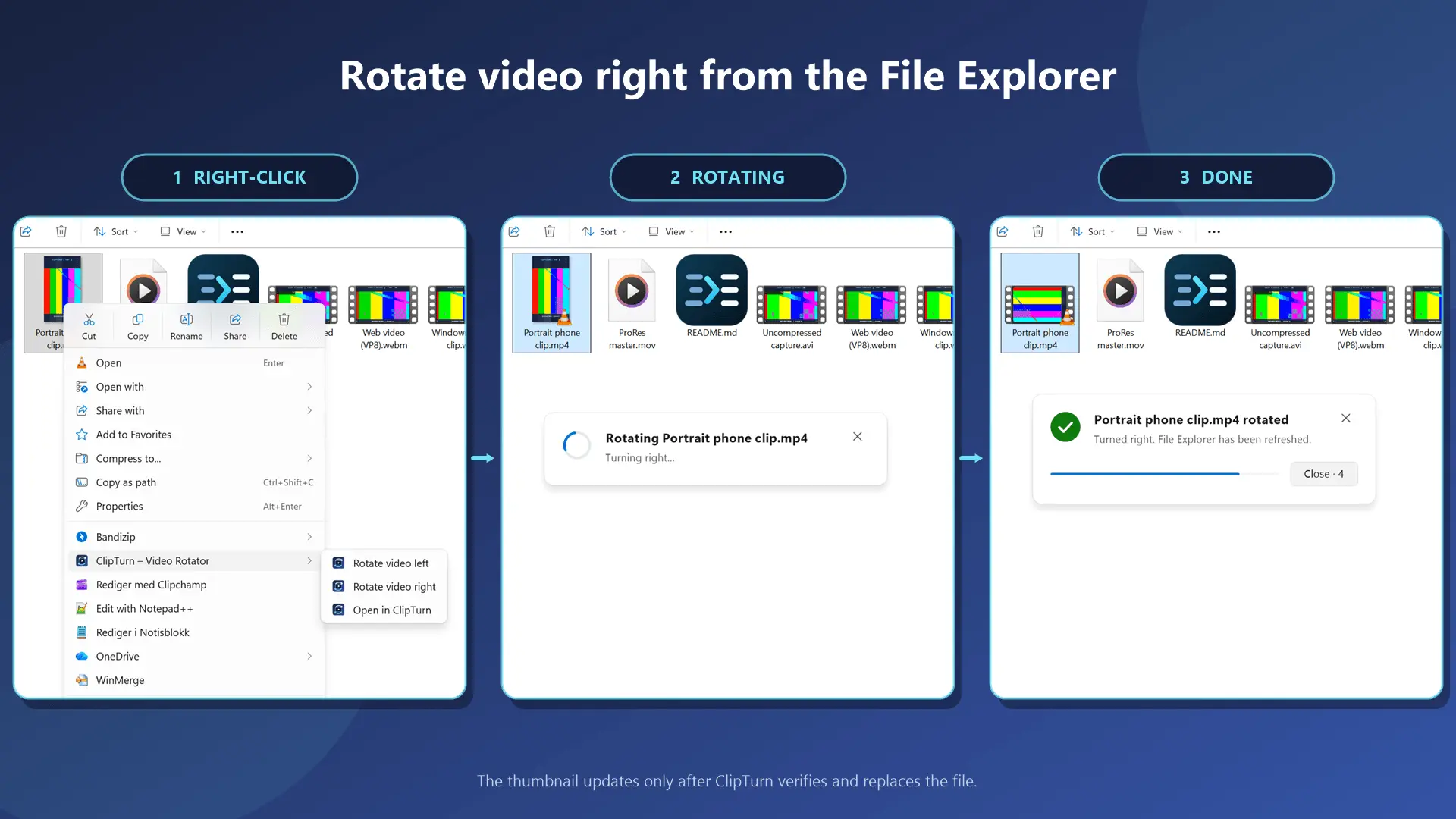Screen dimensions: 1456x819
Task: Select Uncompressed capture.avi in Rotating panel
Action: (x=792, y=317)
